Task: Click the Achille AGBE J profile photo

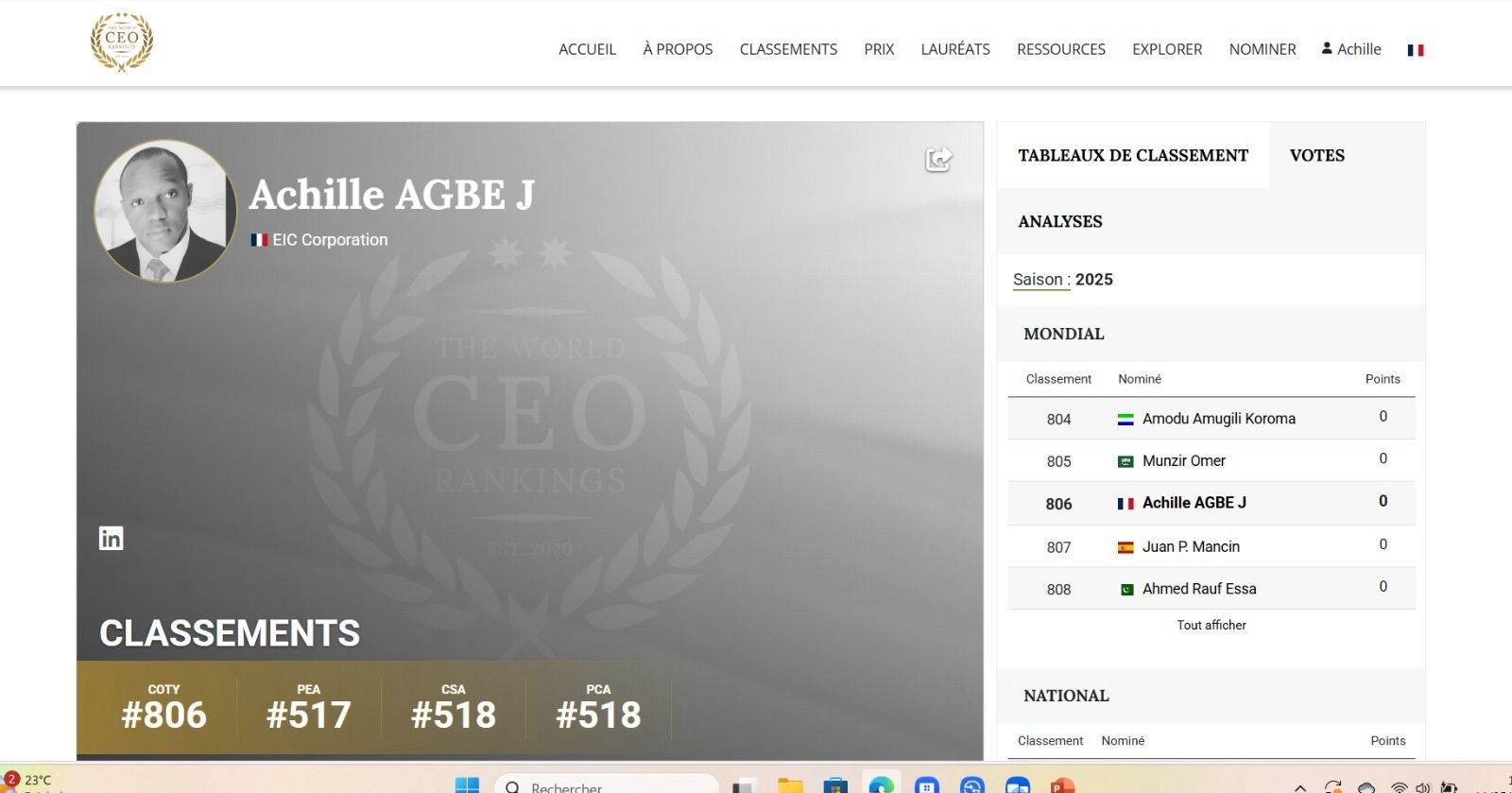Action: 165,212
